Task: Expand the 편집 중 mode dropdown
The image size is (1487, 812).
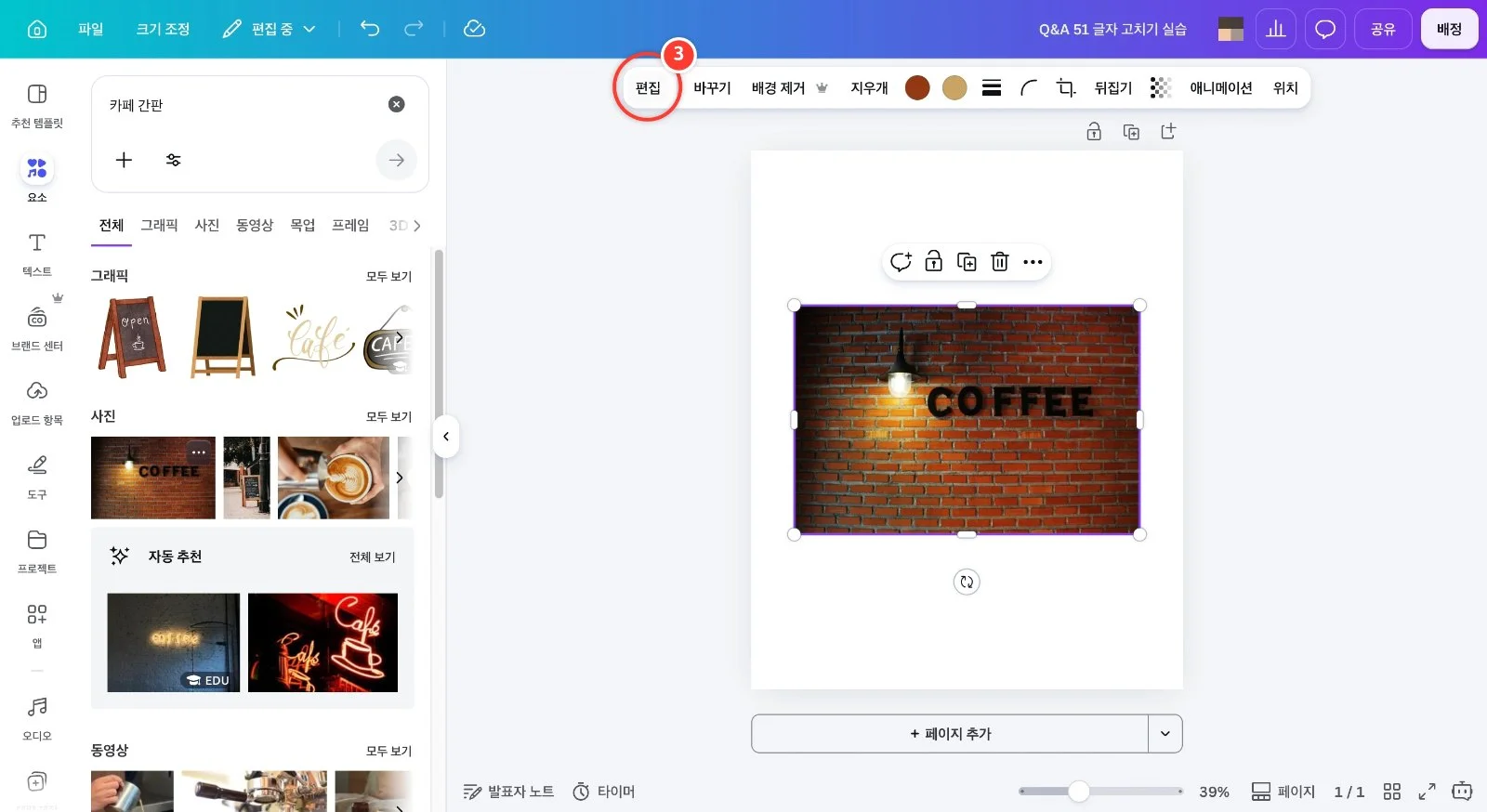Action: [x=270, y=29]
